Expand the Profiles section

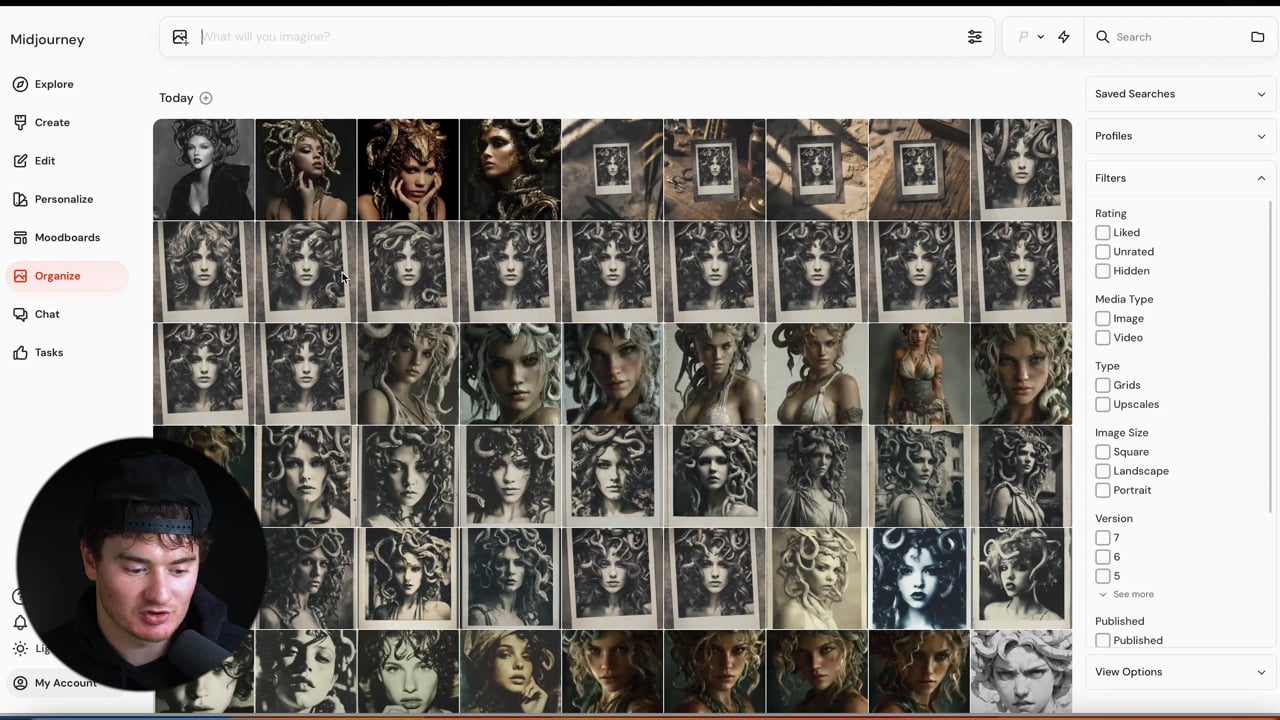[1180, 136]
